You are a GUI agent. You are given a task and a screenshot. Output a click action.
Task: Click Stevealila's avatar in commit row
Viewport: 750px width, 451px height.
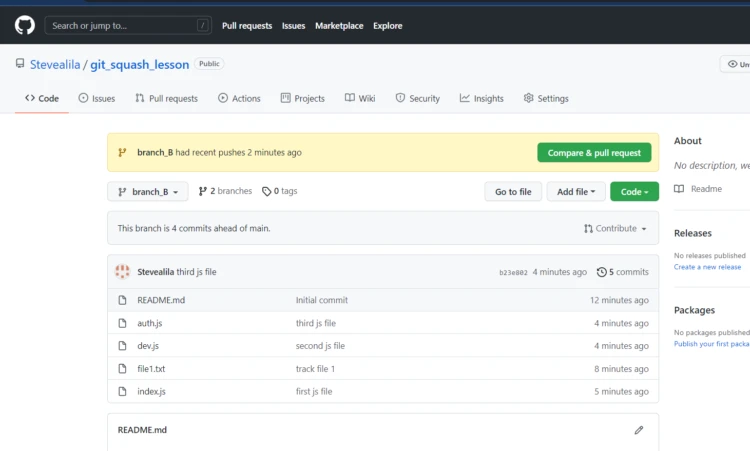pyautogui.click(x=122, y=272)
